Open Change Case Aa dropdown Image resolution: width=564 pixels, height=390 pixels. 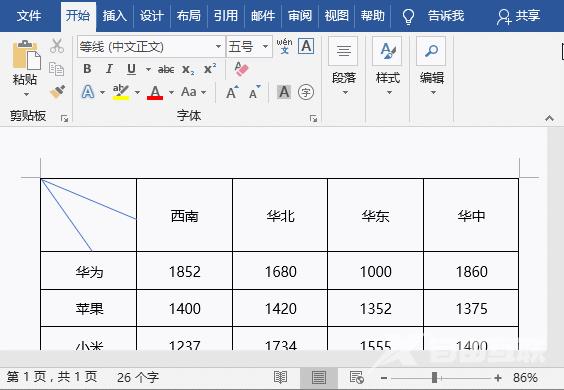[x=194, y=92]
